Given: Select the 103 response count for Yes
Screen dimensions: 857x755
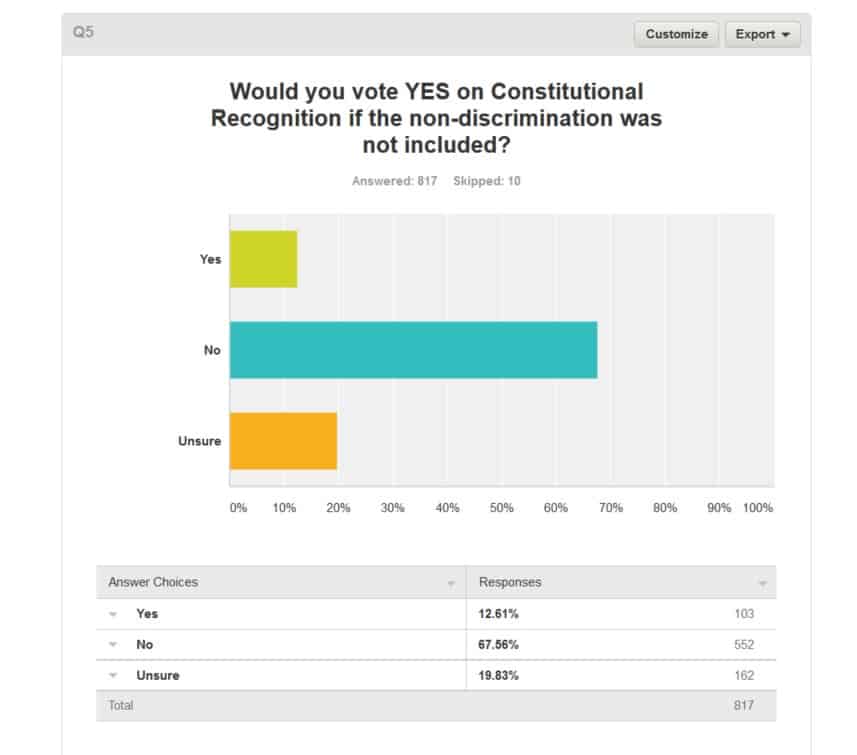Looking at the screenshot, I should (743, 614).
